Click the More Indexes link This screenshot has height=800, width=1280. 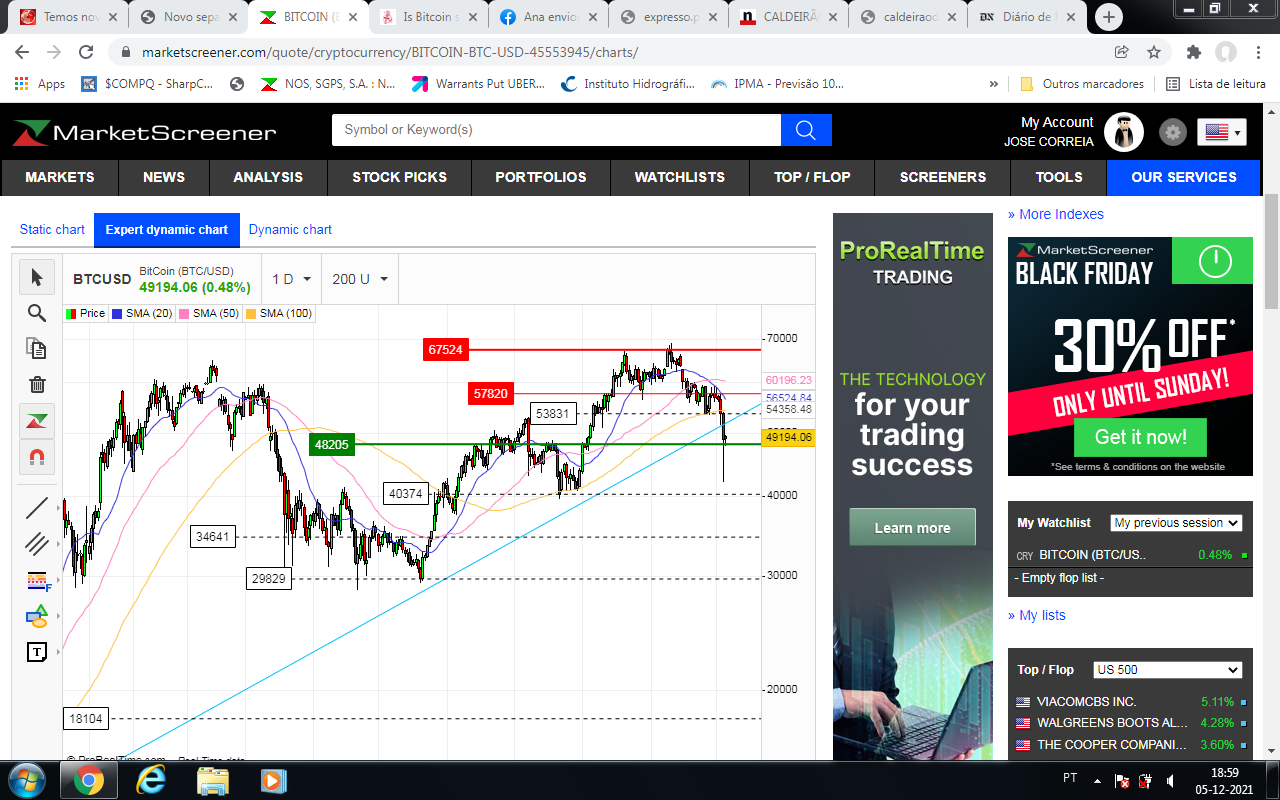[1056, 214]
